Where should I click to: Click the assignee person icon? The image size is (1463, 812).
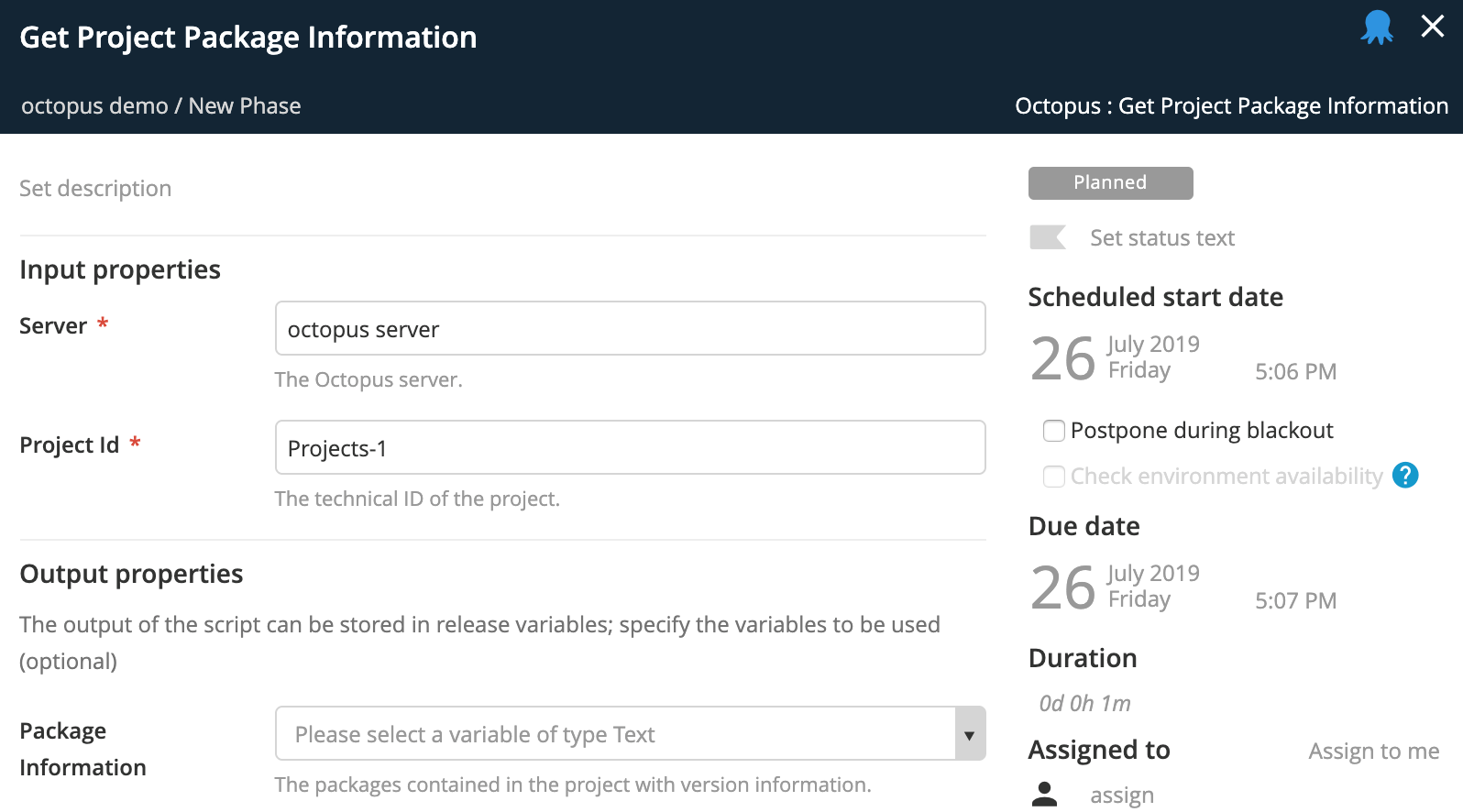1044,794
